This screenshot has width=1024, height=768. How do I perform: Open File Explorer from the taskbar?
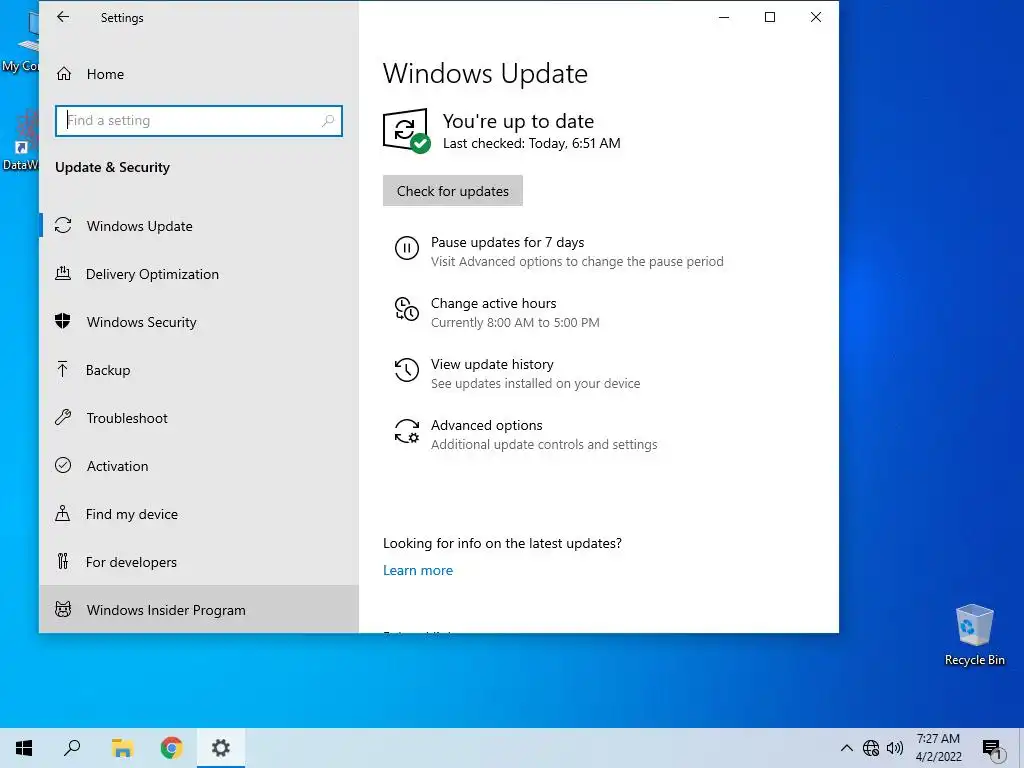tap(122, 748)
